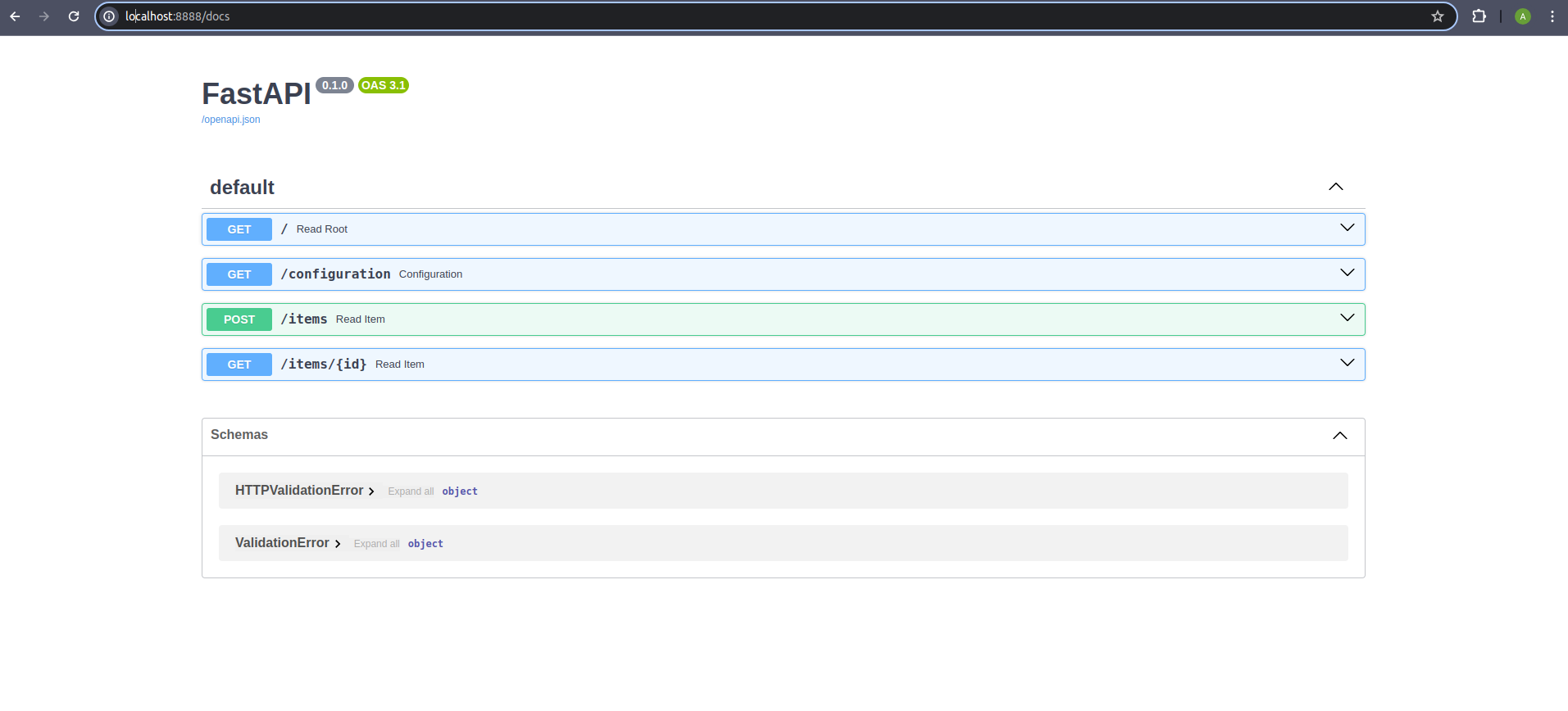
Task: Click the 'default' section heading
Action: (242, 188)
